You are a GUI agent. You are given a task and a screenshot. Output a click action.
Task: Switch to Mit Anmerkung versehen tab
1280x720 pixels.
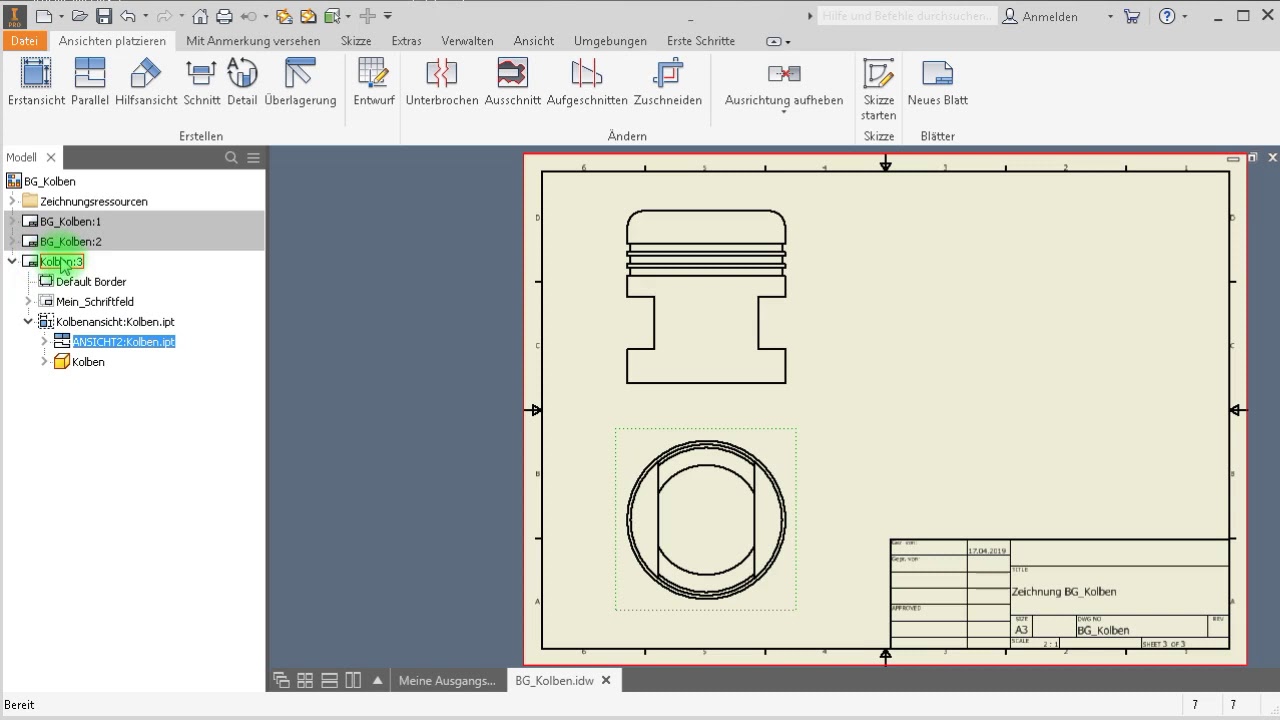click(253, 41)
